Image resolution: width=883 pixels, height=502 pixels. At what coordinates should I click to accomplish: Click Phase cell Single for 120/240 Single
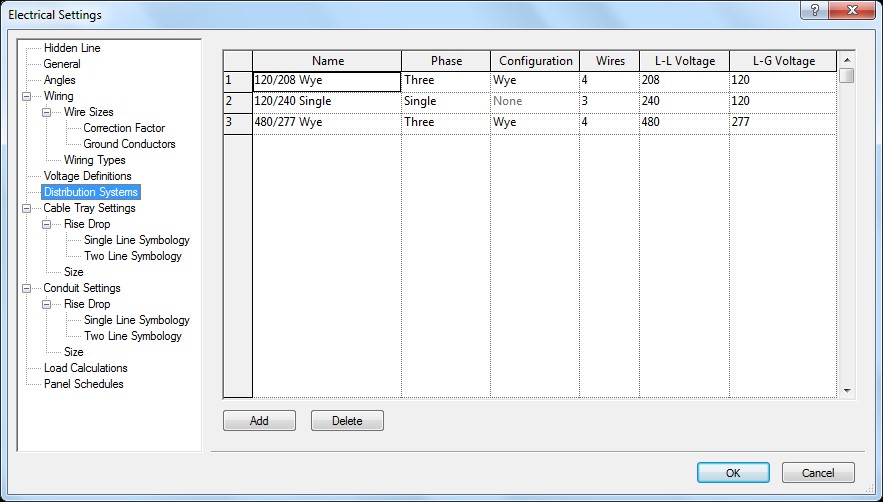click(446, 102)
